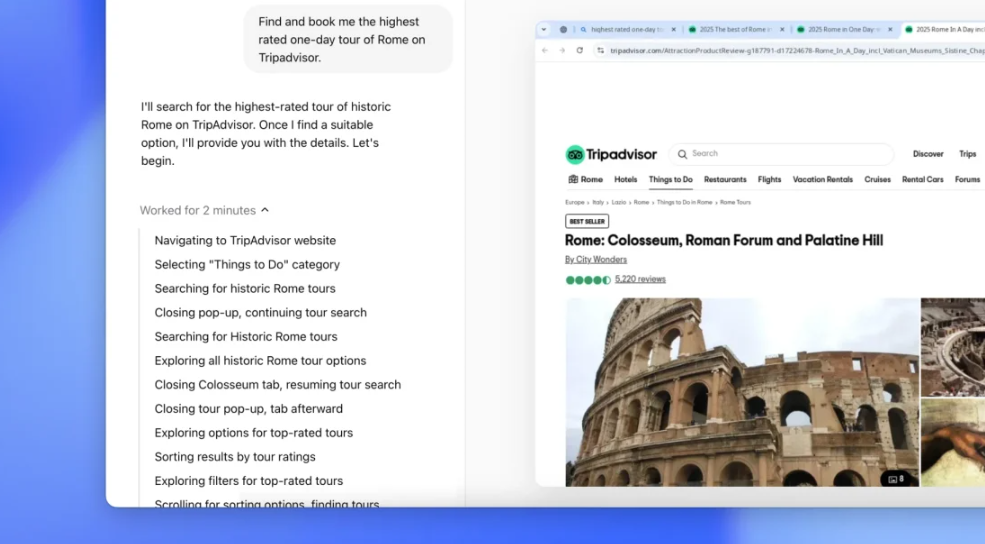Viewport: 985px width, 544px height.
Task: Close the '2025 The best of Rome' tab
Action: point(782,30)
